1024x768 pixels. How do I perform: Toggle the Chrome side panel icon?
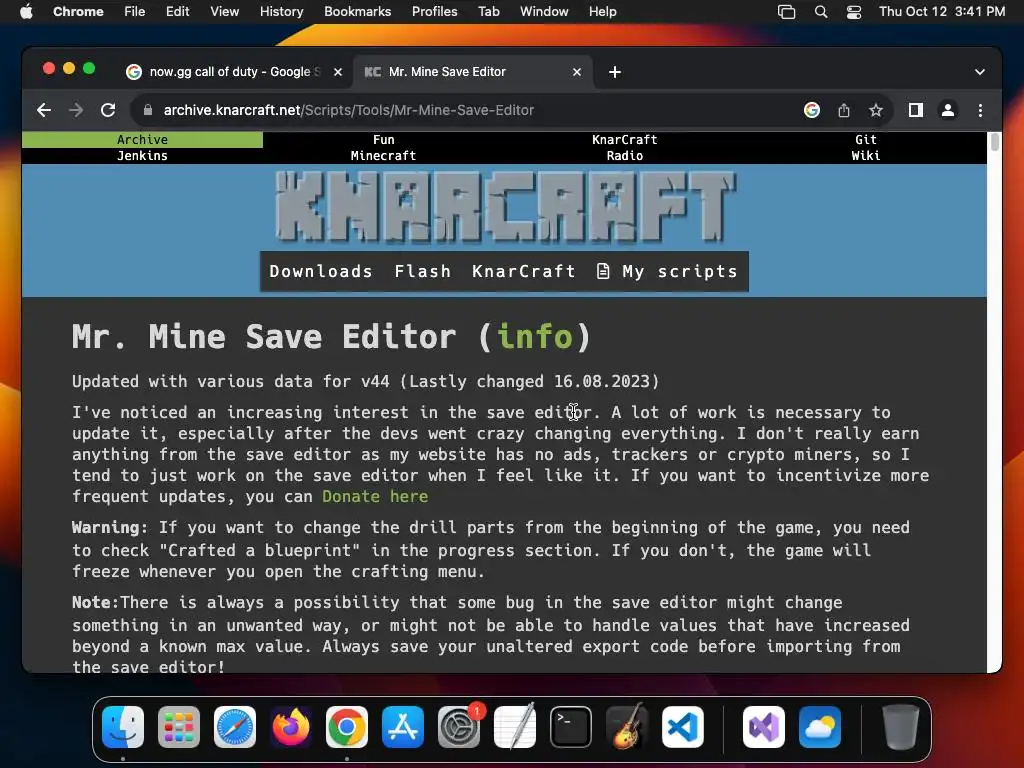[x=916, y=110]
